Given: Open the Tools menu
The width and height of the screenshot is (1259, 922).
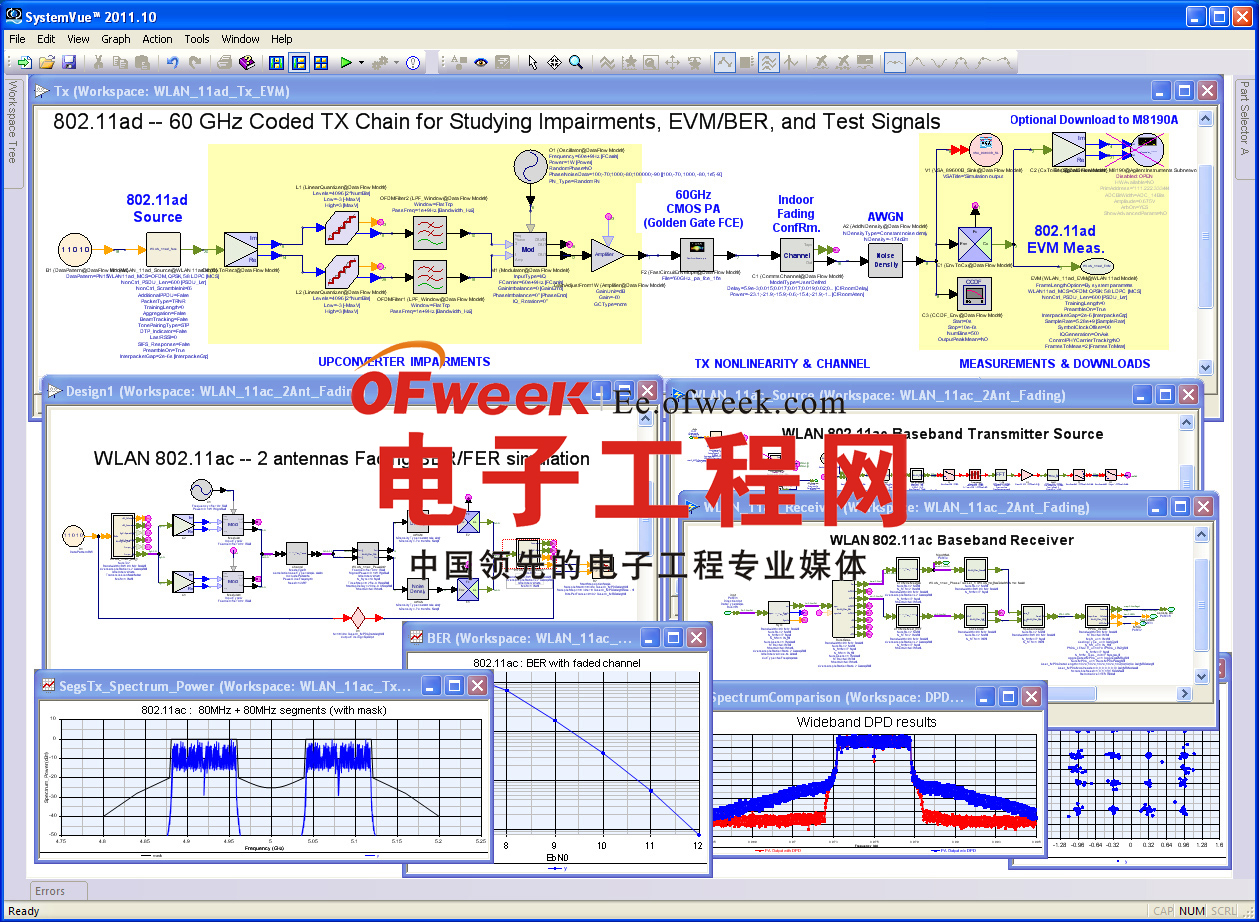Looking at the screenshot, I should coord(197,39).
